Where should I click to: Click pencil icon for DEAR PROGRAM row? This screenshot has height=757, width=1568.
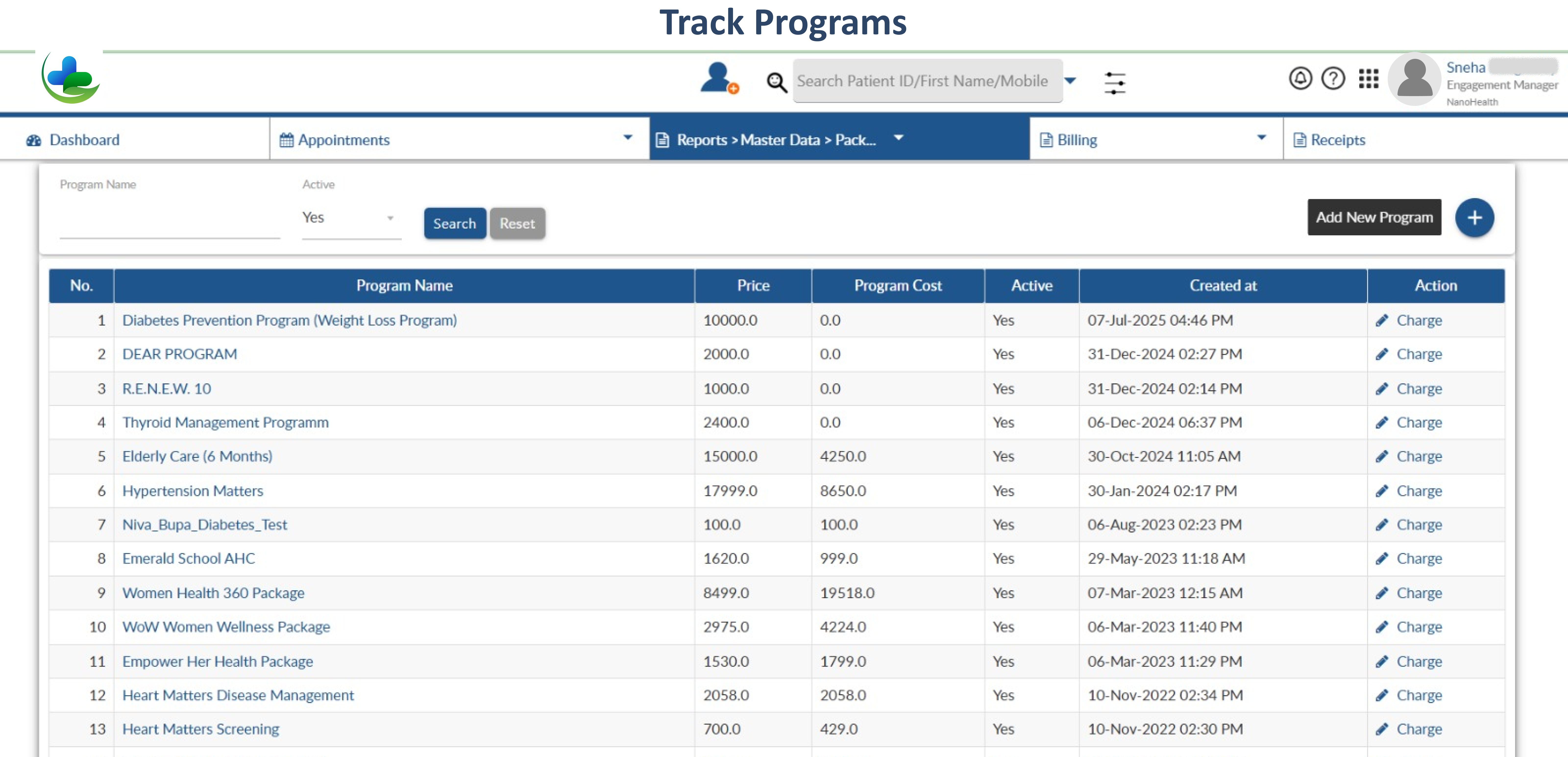tap(1382, 354)
